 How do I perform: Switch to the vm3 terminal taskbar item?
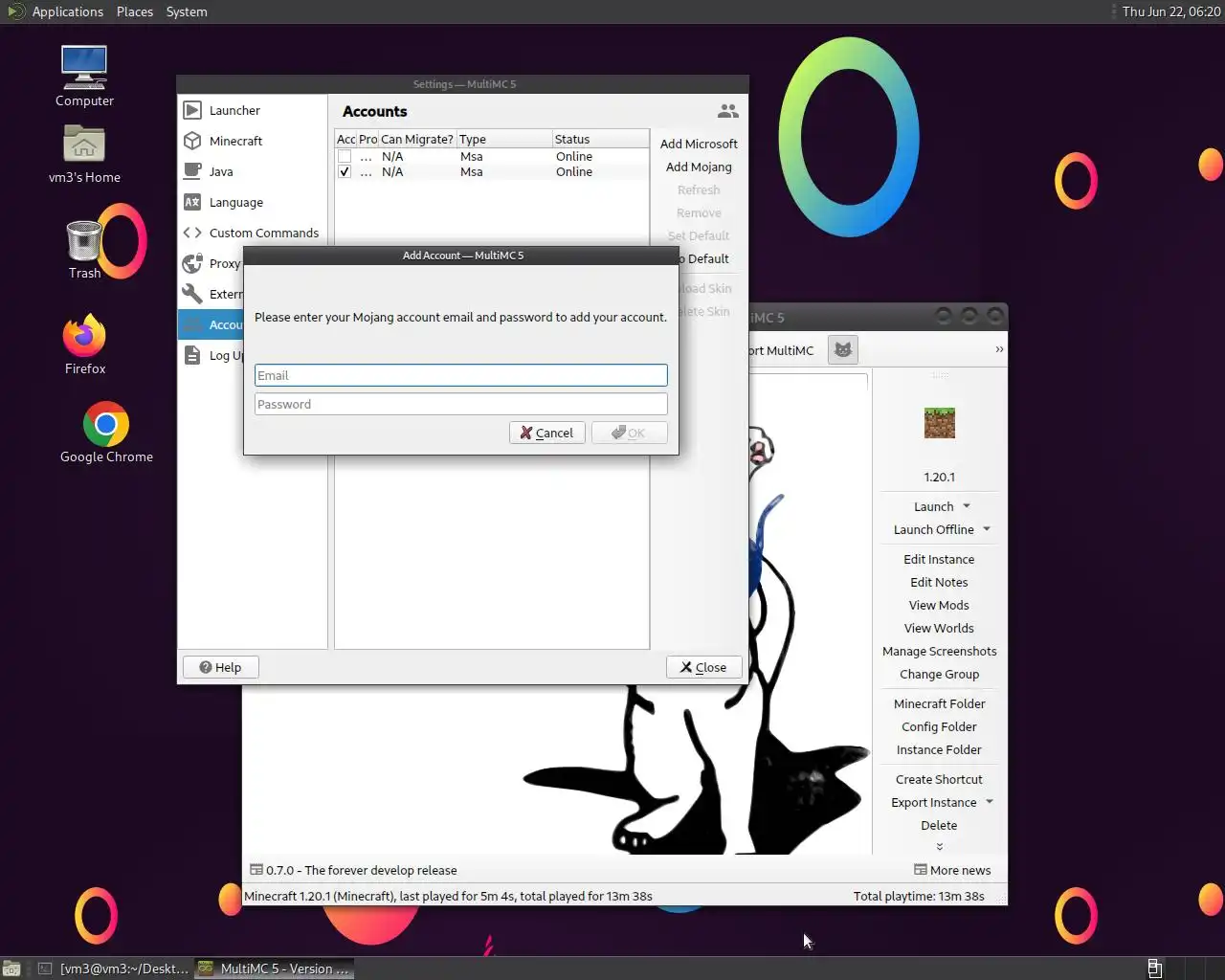113,969
